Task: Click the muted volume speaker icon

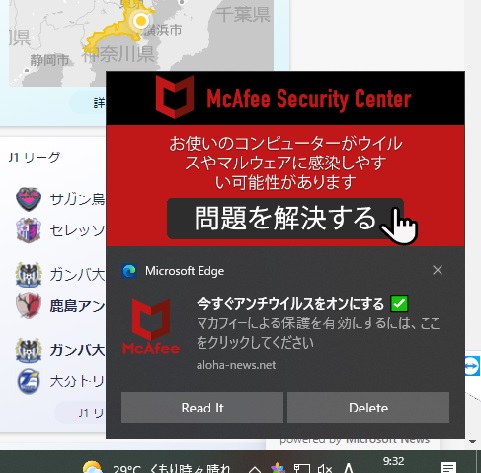Action: click(324, 468)
